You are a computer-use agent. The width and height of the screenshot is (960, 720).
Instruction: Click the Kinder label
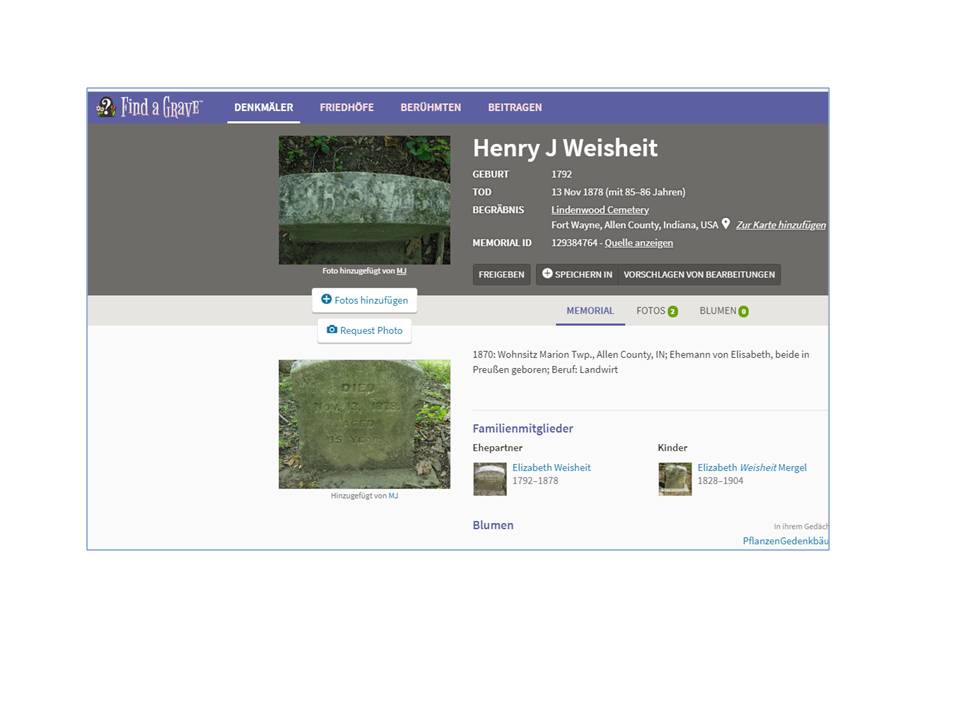(x=672, y=448)
